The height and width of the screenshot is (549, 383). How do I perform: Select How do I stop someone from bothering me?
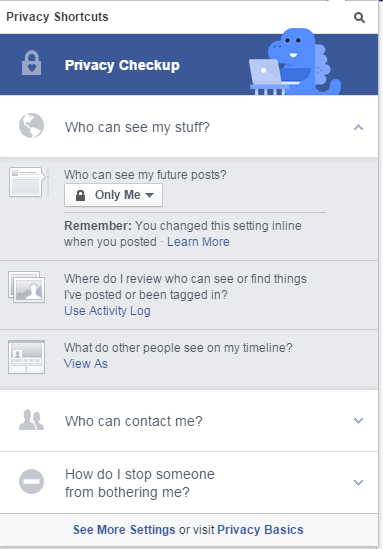(189, 483)
